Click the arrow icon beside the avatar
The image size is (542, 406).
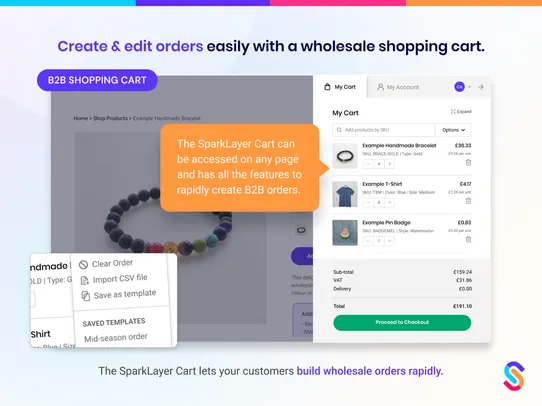coord(481,87)
